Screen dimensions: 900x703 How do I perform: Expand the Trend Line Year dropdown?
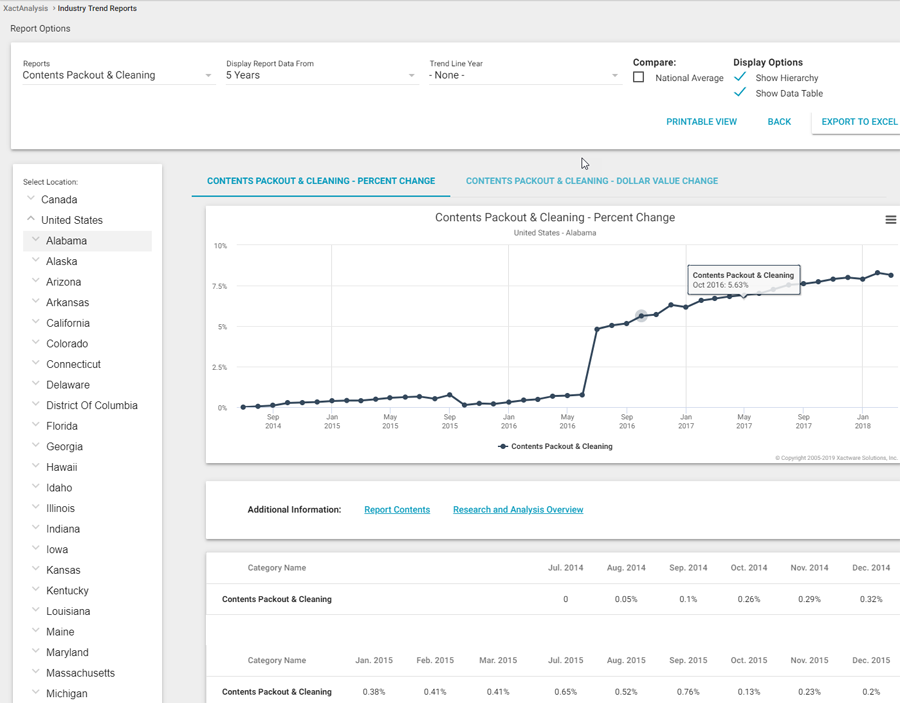coord(524,75)
